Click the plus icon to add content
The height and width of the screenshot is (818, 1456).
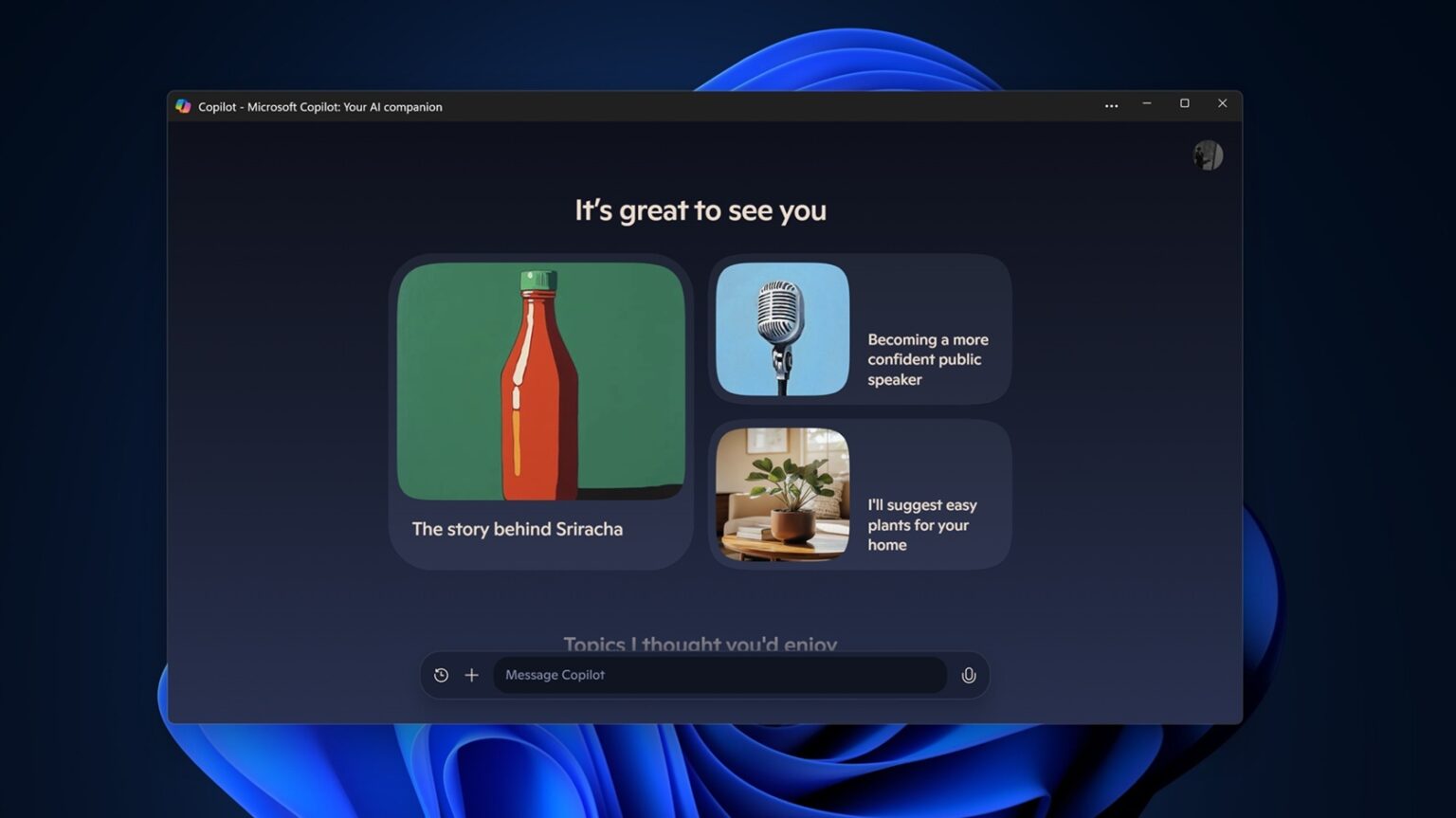tap(471, 675)
